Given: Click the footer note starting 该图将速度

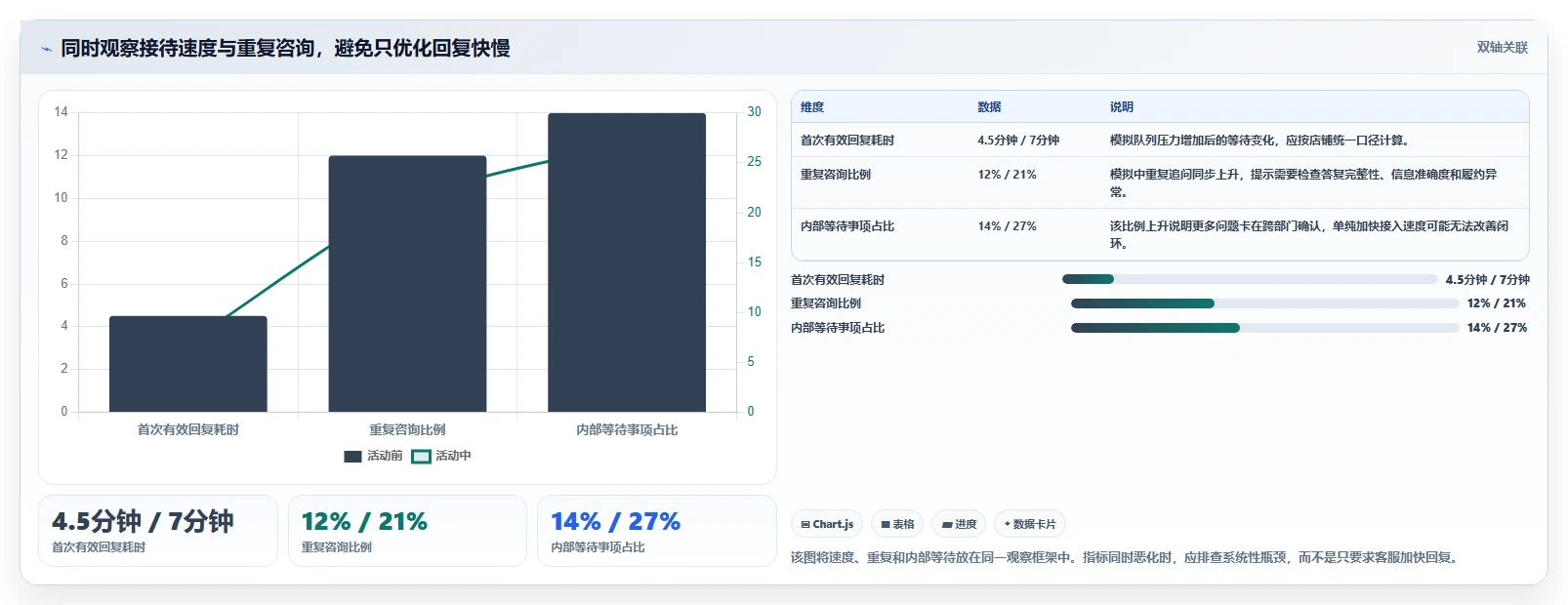Looking at the screenshot, I should pyautogui.click(x=1127, y=558).
